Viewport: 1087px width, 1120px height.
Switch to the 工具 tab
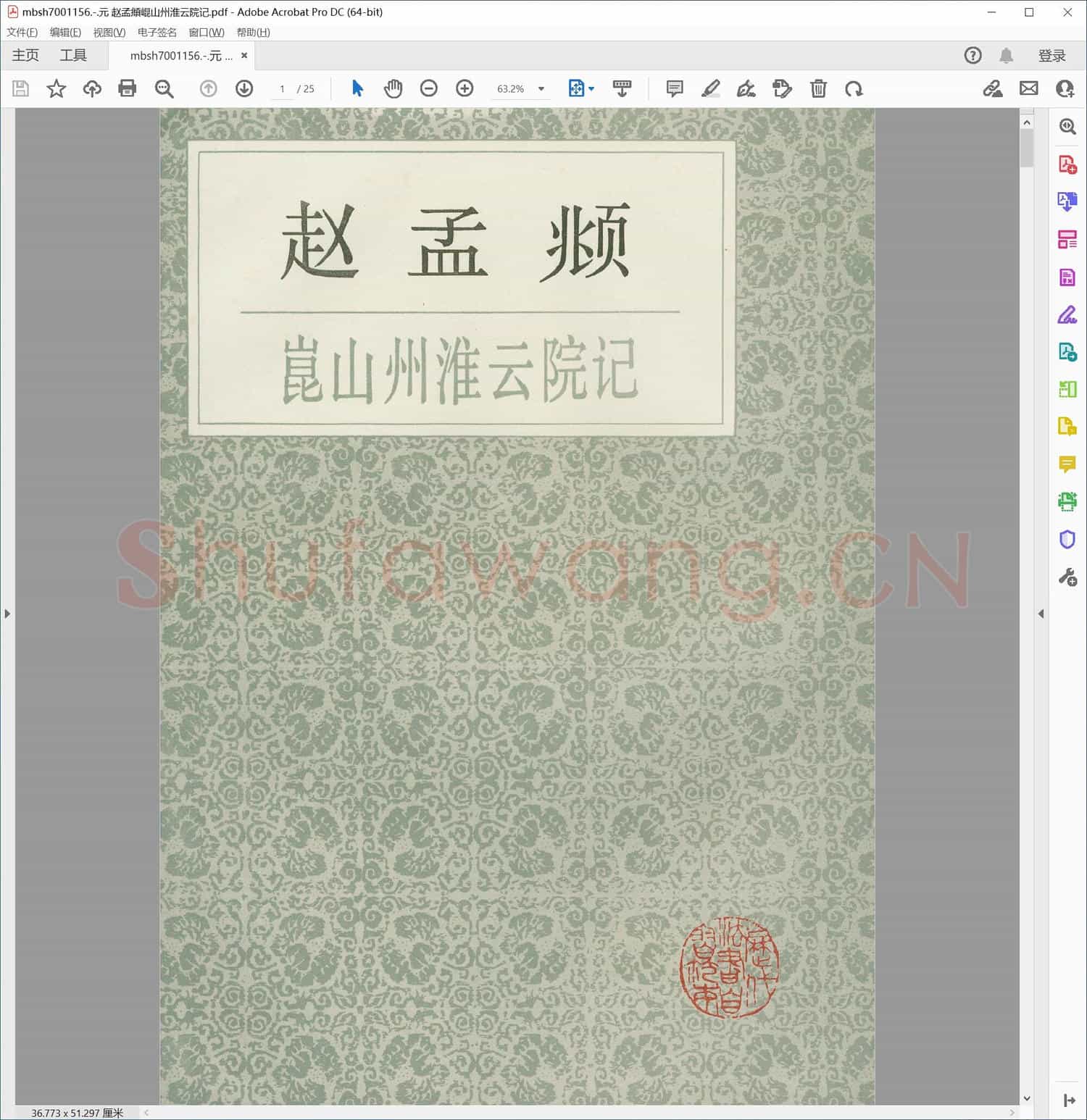click(73, 55)
